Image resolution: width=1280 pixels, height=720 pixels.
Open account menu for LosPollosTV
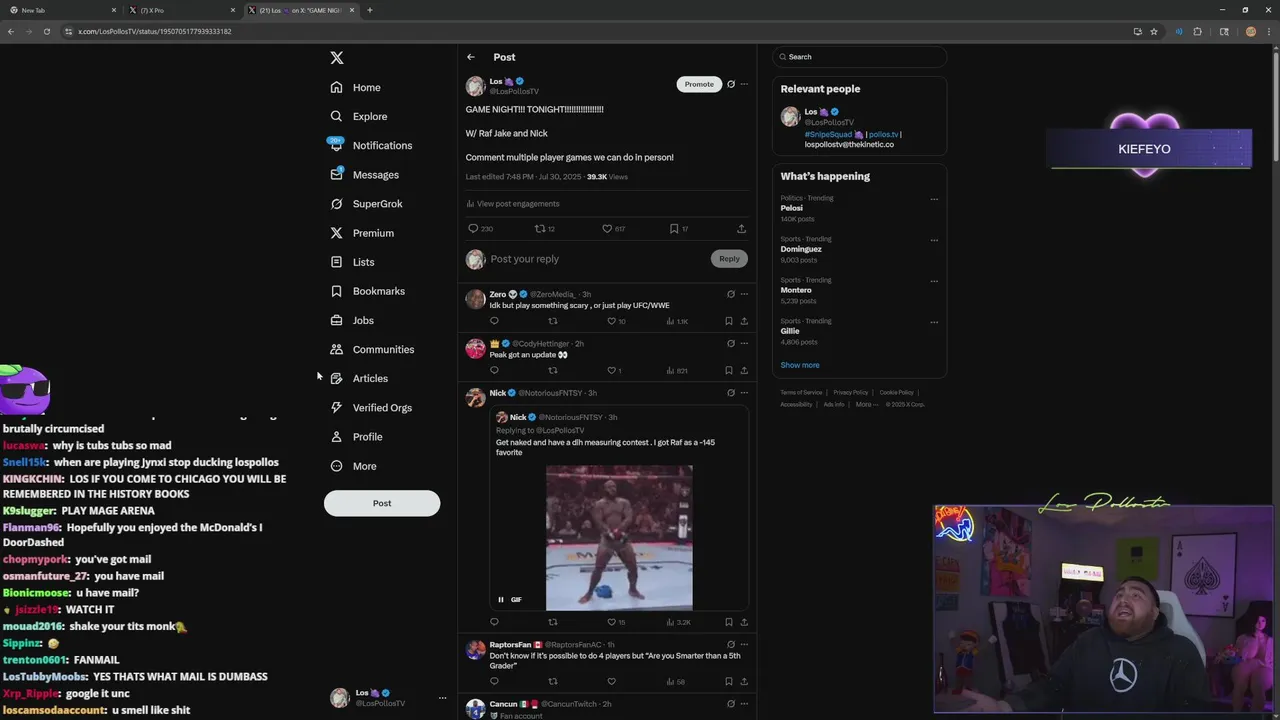pos(389,698)
